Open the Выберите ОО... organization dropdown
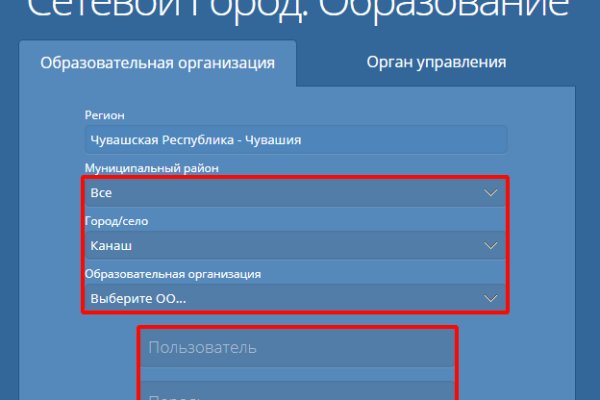This screenshot has width=600, height=400. [x=295, y=298]
